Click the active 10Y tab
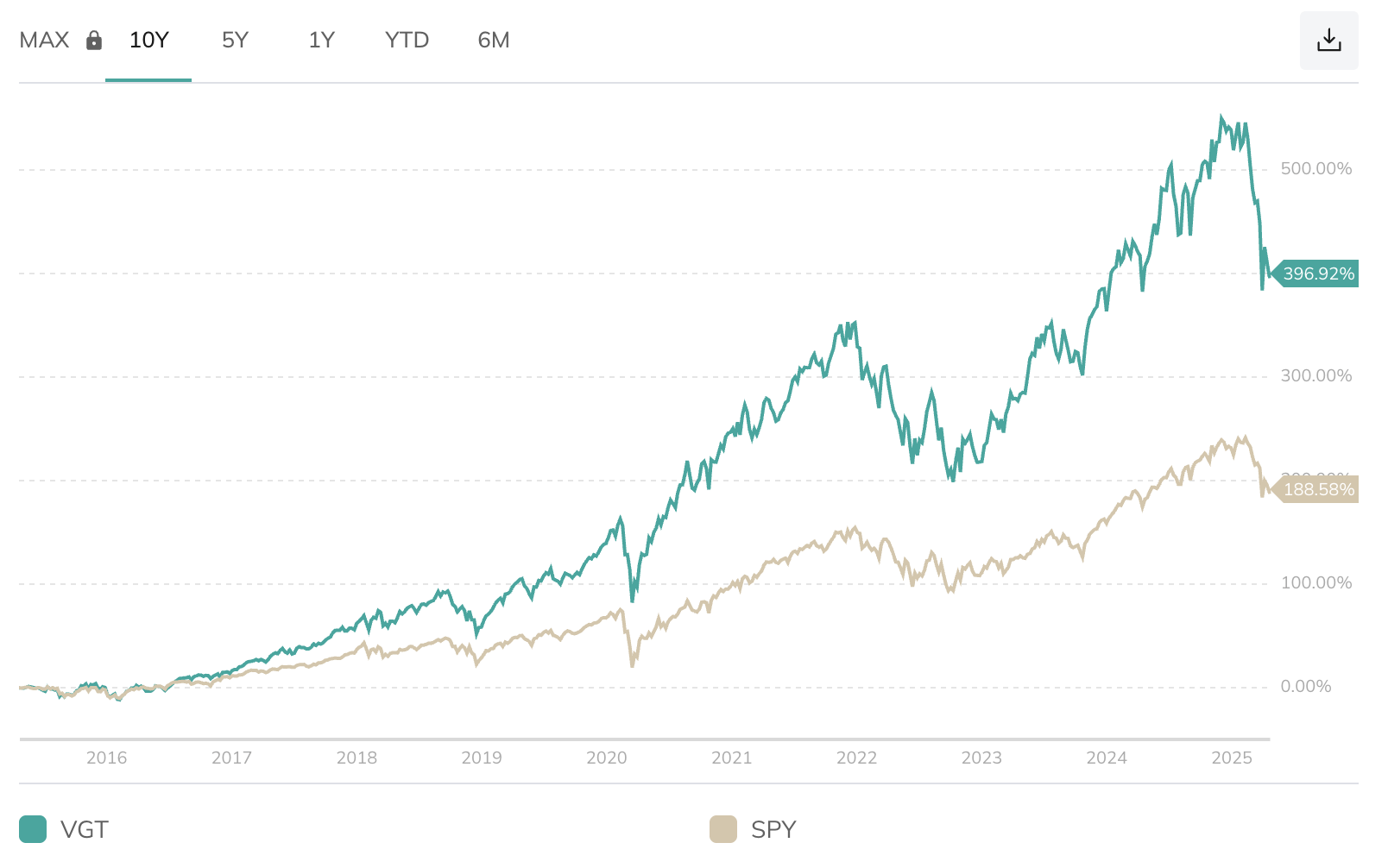This screenshot has width=1388, height=868. 148,40
